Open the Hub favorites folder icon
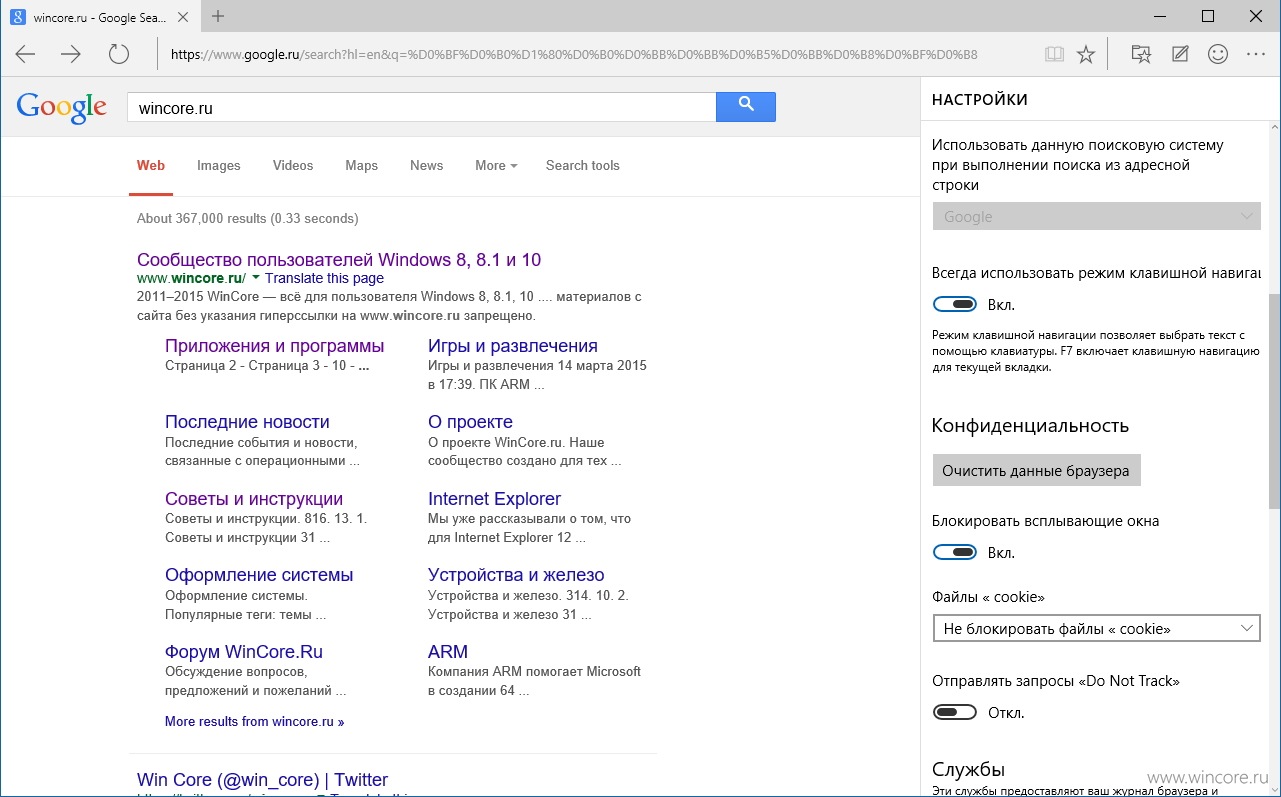Viewport: 1281px width, 797px height. [1141, 54]
